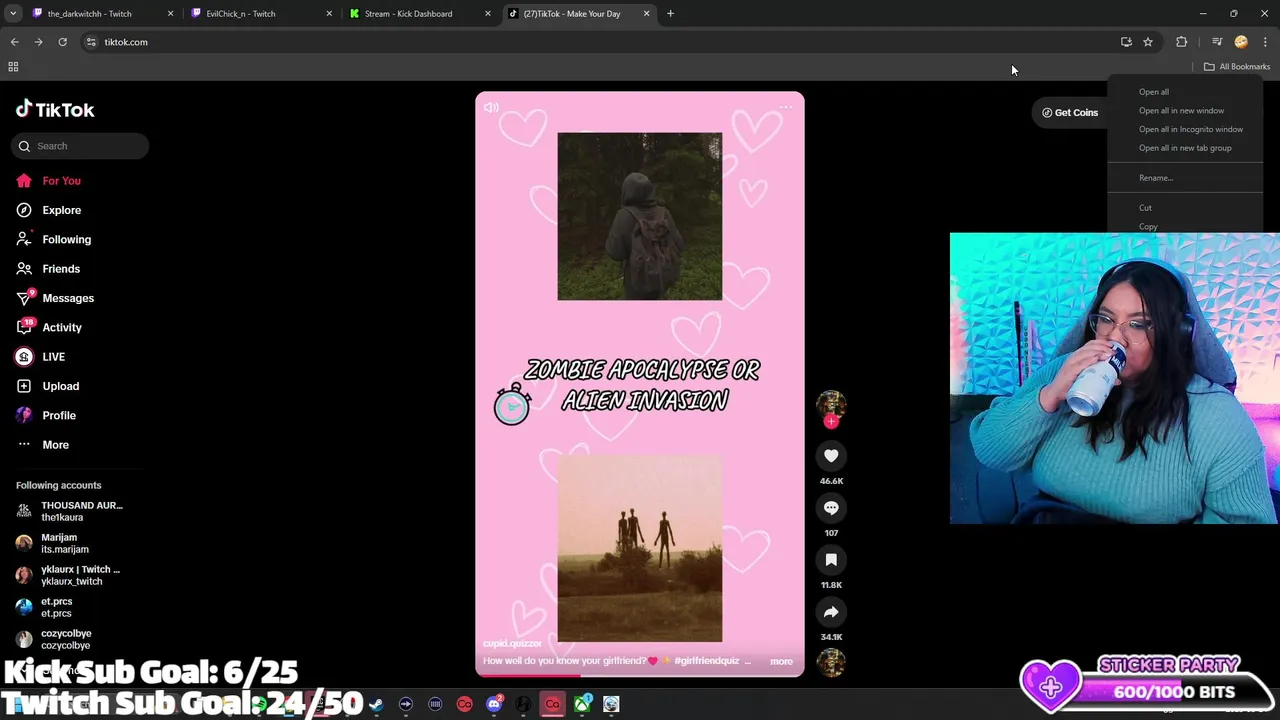Open the creator's avatar beside the video
The image size is (1280, 720).
pyautogui.click(x=831, y=403)
